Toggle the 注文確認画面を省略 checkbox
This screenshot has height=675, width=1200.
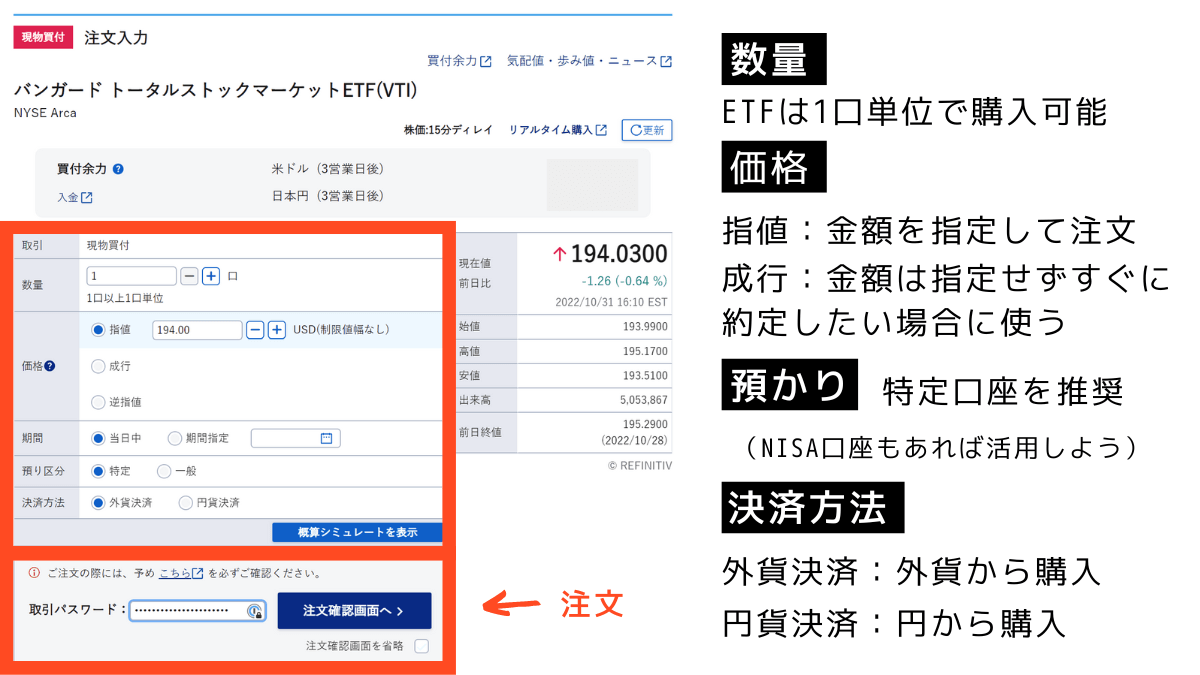coord(421,646)
